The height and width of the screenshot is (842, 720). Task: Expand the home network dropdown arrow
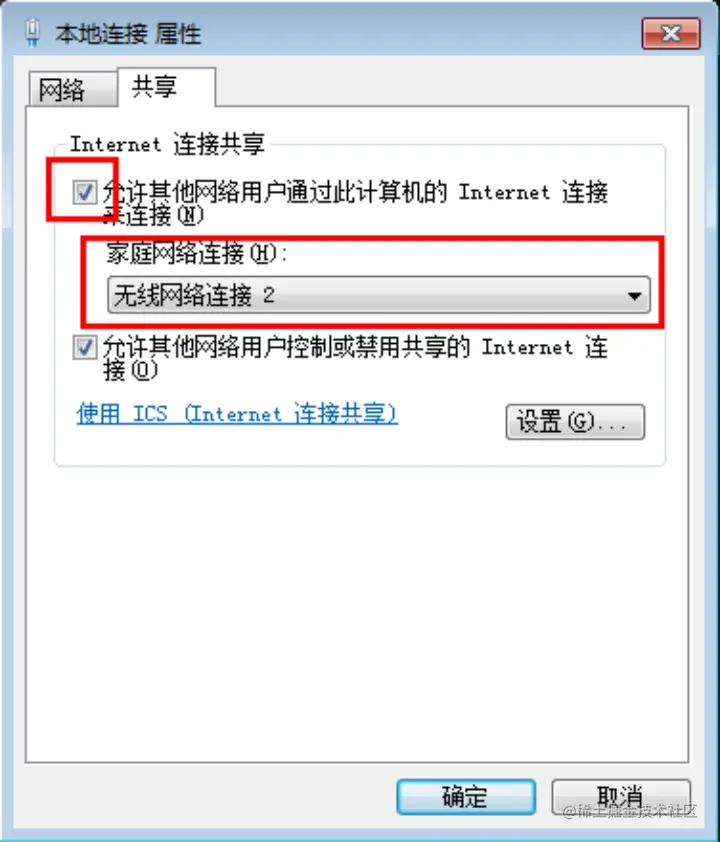(x=634, y=295)
